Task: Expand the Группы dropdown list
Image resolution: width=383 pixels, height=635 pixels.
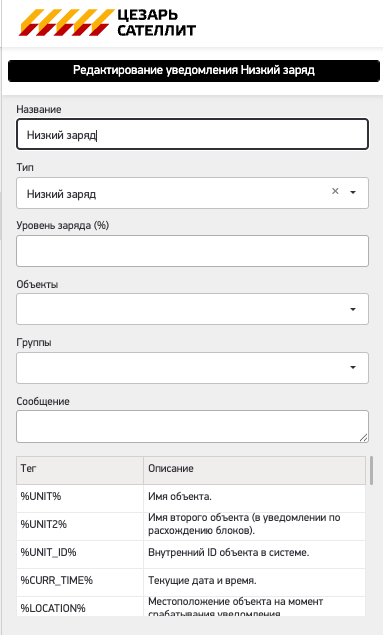Action: (x=353, y=367)
